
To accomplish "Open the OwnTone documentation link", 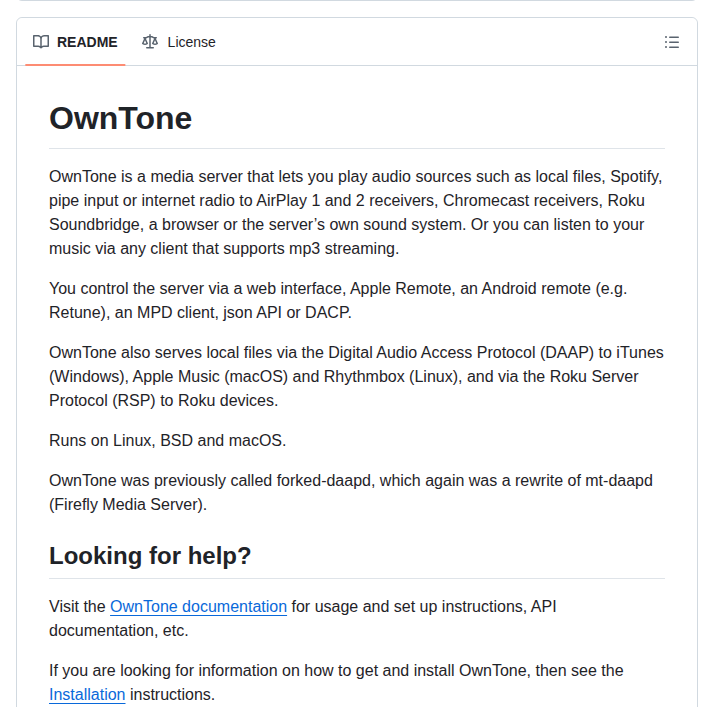I will (199, 606).
